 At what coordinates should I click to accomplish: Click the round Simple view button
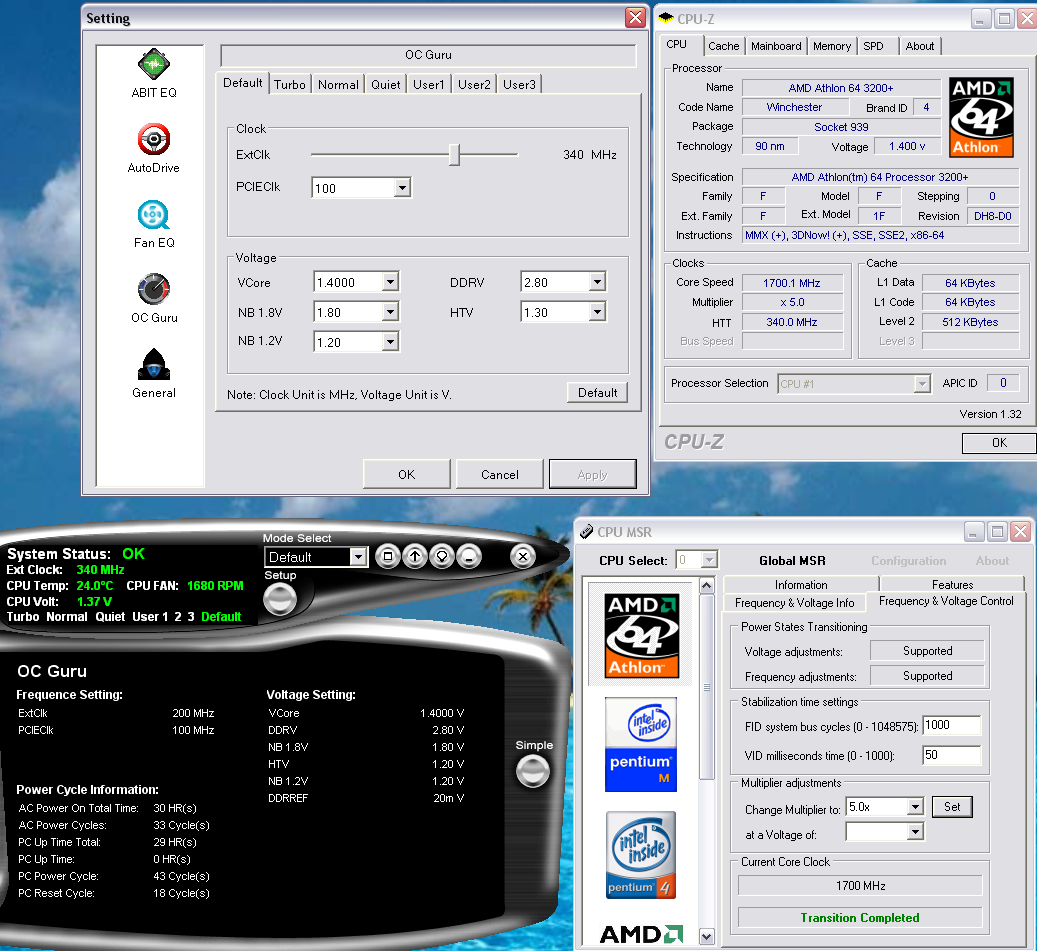[532, 771]
